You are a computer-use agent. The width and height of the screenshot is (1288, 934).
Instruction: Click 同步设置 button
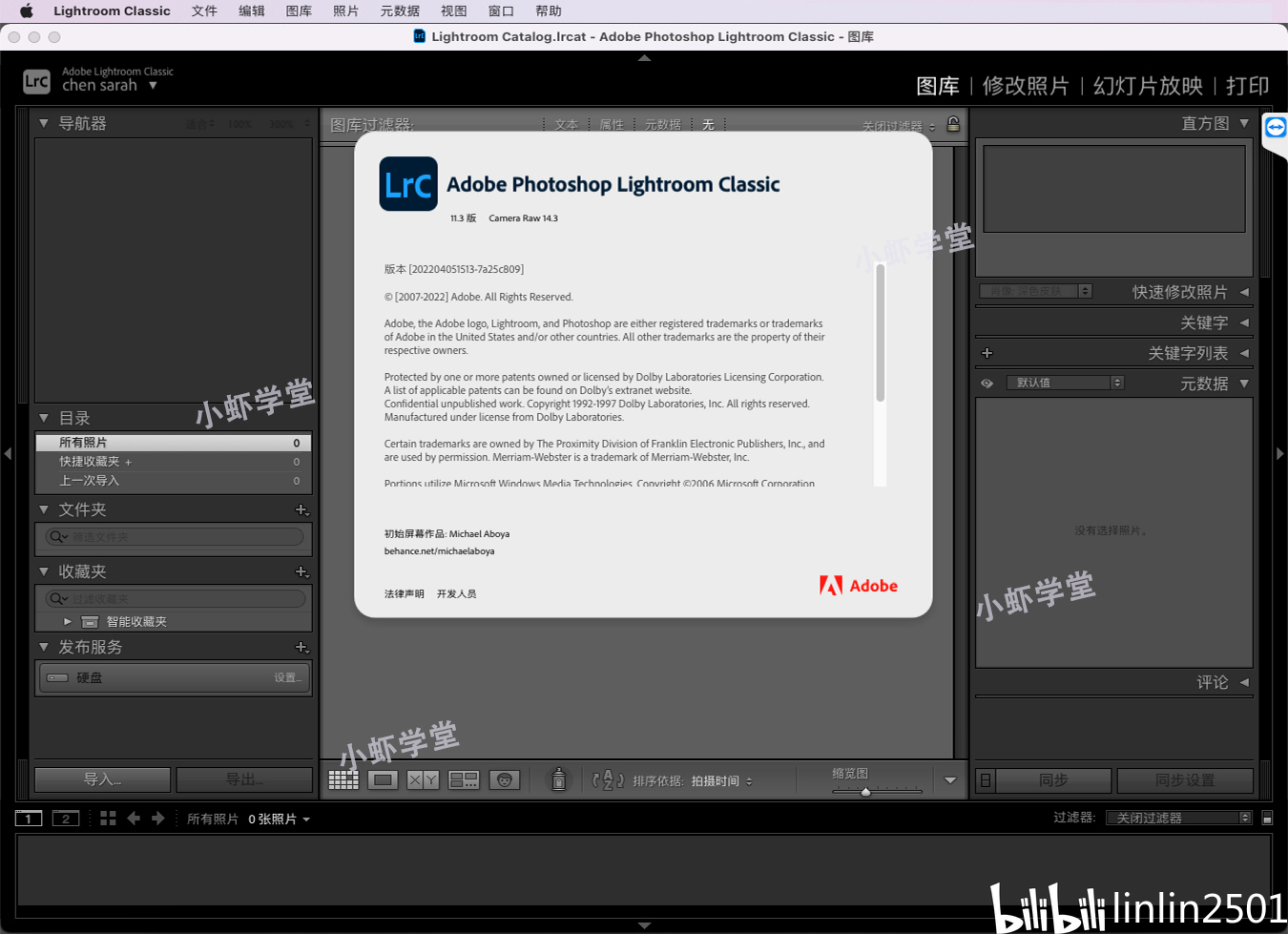pos(1185,780)
